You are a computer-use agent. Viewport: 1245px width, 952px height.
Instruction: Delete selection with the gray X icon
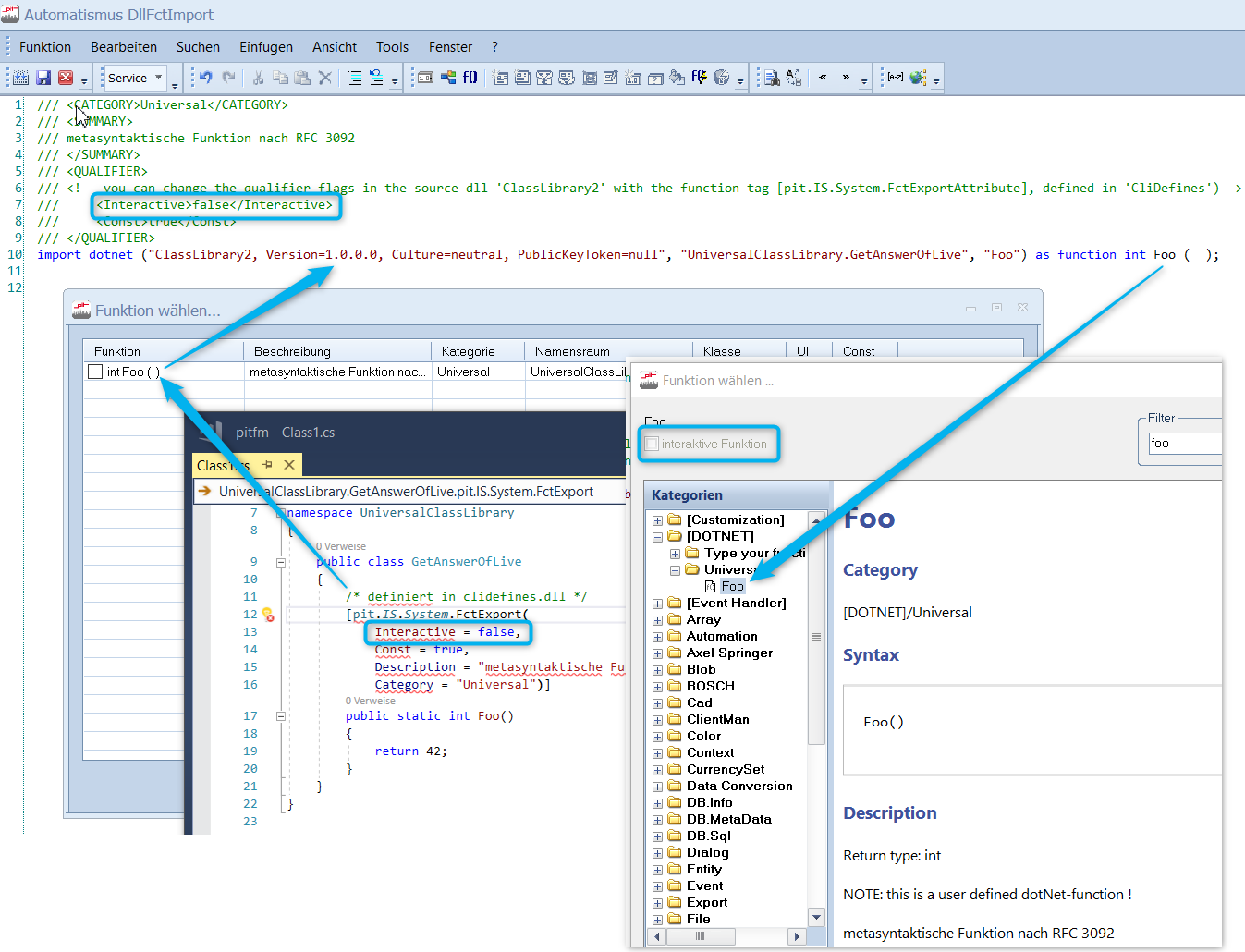[x=324, y=78]
